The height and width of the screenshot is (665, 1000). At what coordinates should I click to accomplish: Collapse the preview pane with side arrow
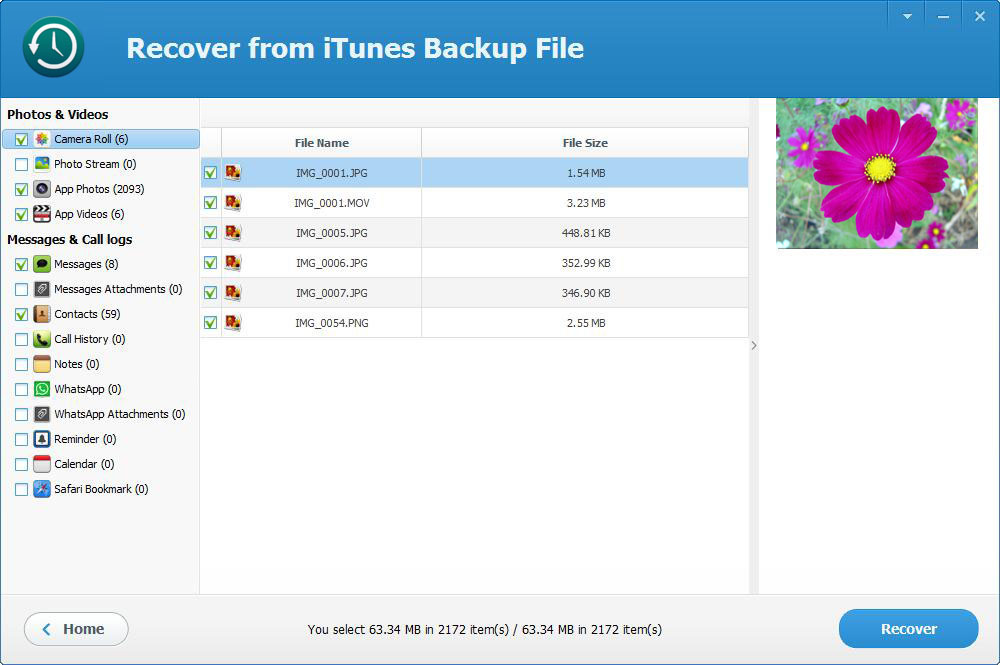(x=754, y=345)
